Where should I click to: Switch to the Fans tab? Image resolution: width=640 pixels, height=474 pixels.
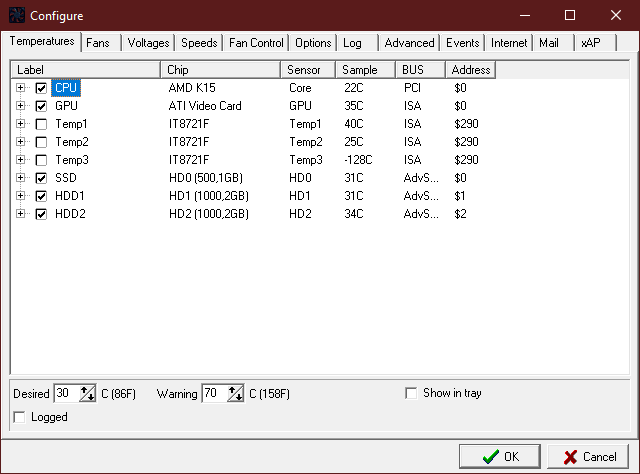(101, 43)
